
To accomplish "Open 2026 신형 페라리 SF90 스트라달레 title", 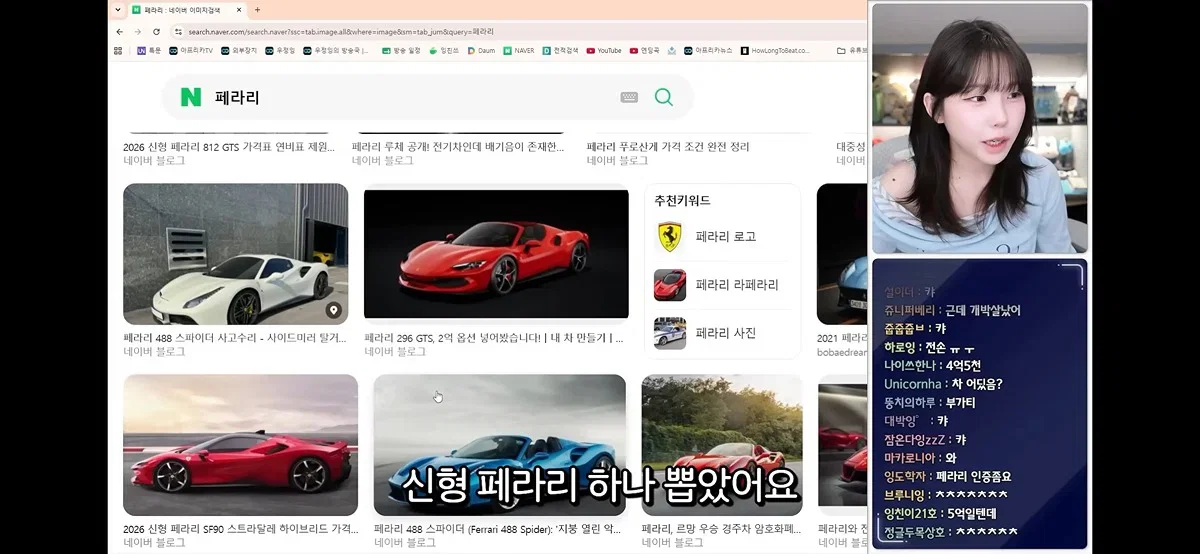I will coord(240,529).
